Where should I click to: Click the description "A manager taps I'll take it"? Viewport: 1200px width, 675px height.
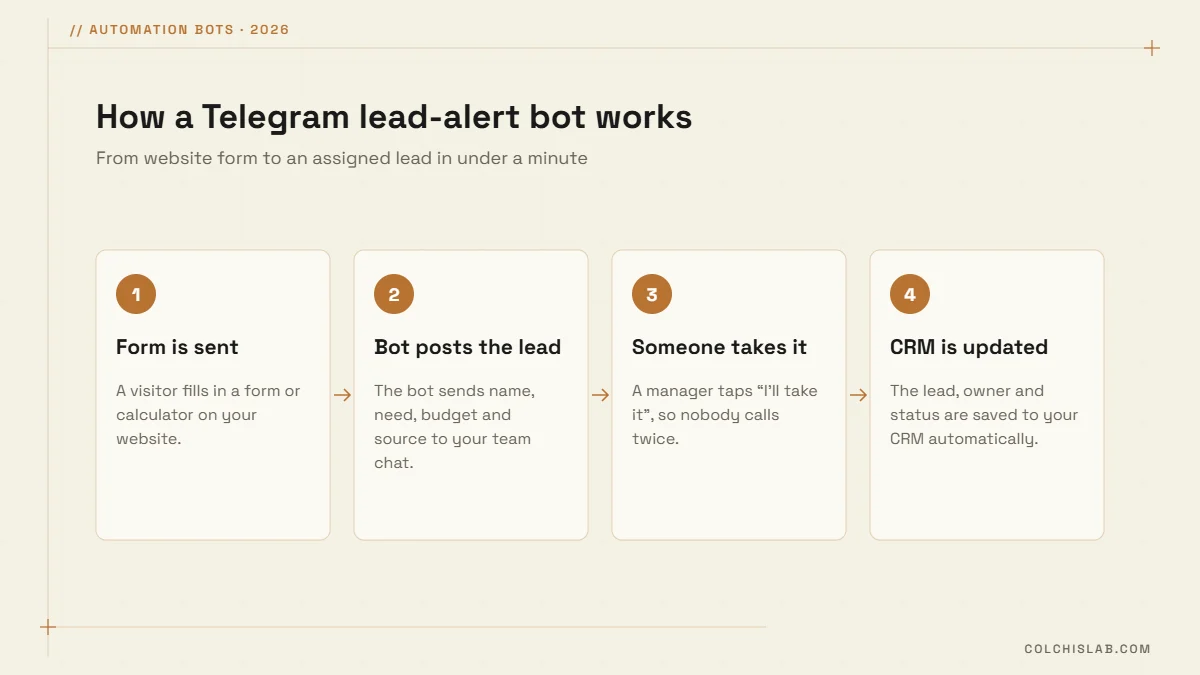click(x=725, y=414)
